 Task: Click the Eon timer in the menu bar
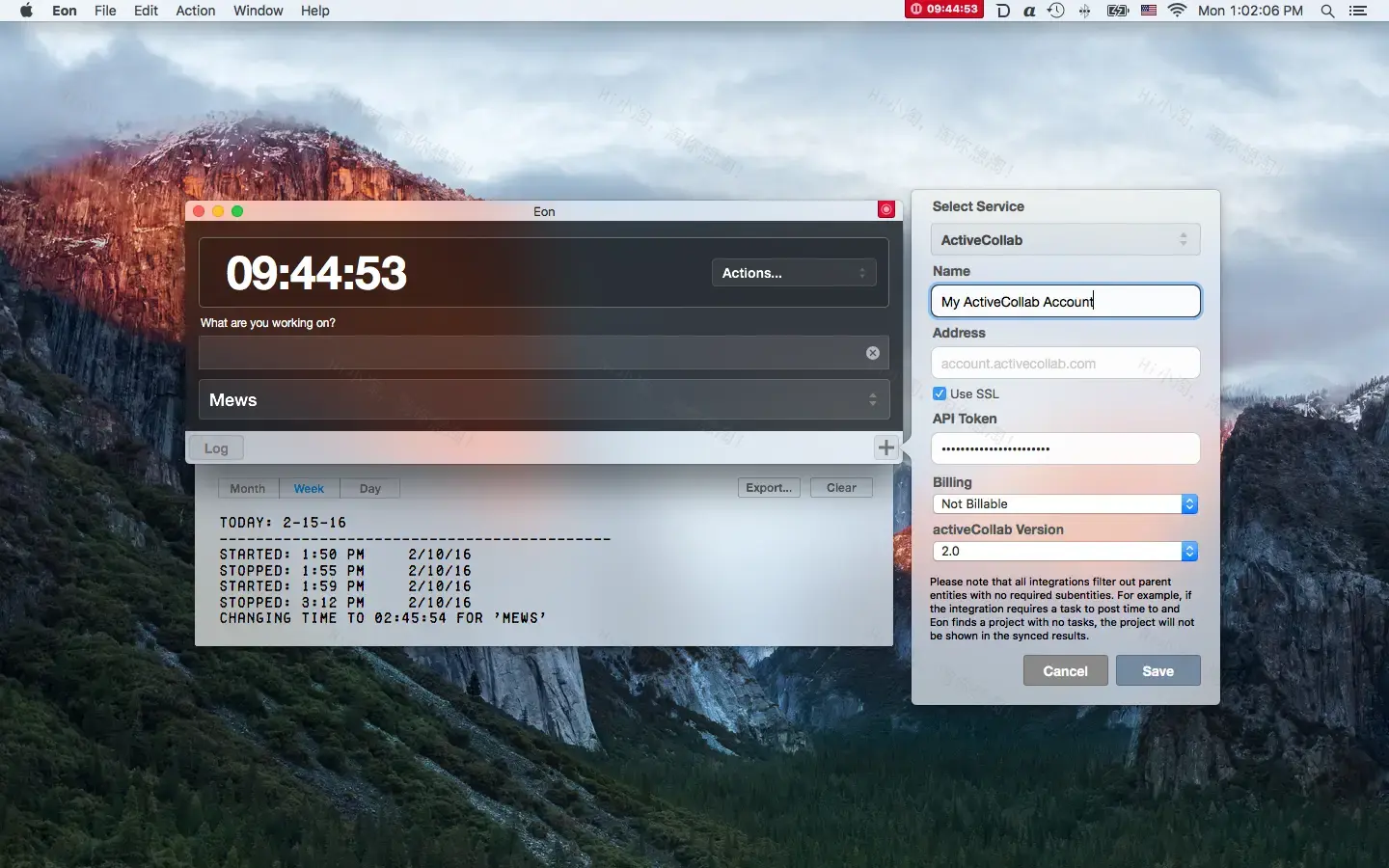tap(946, 11)
